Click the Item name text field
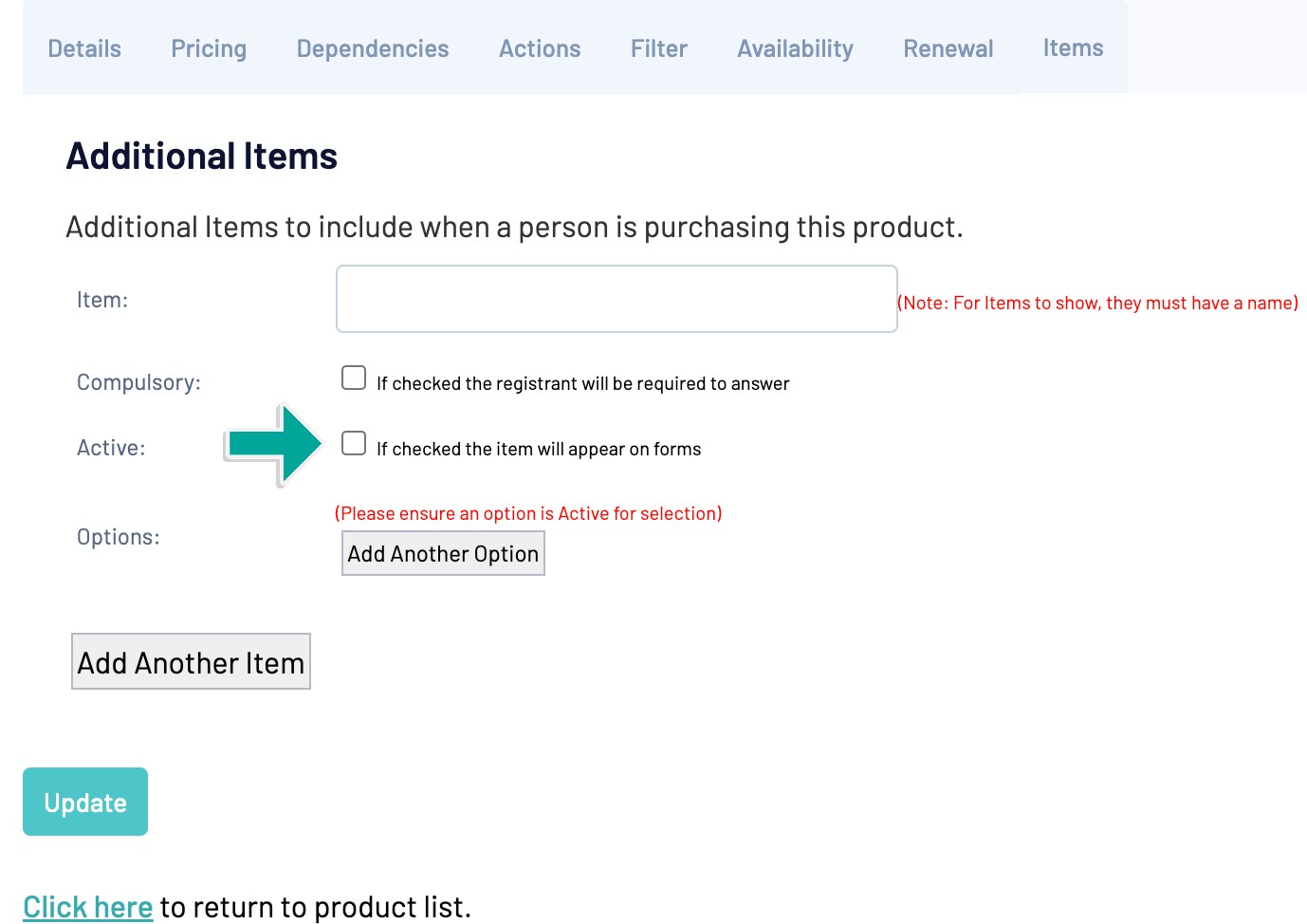 (617, 299)
